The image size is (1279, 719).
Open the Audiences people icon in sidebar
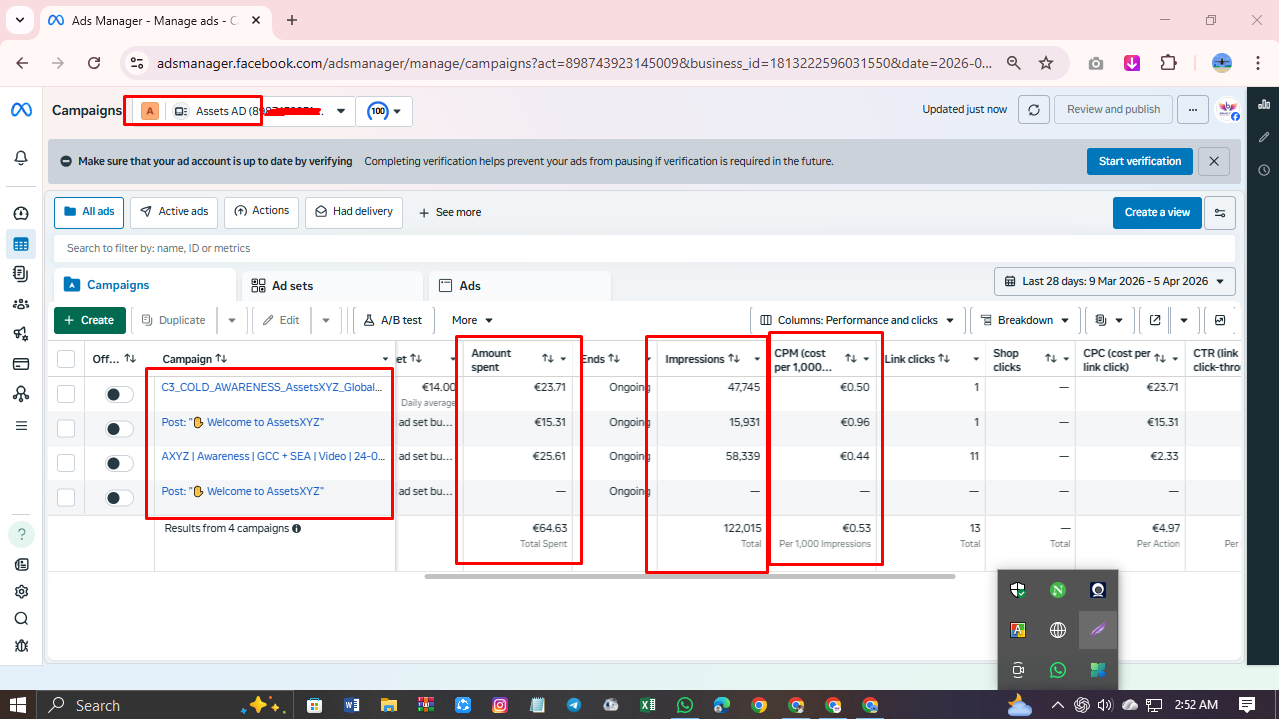(x=20, y=303)
